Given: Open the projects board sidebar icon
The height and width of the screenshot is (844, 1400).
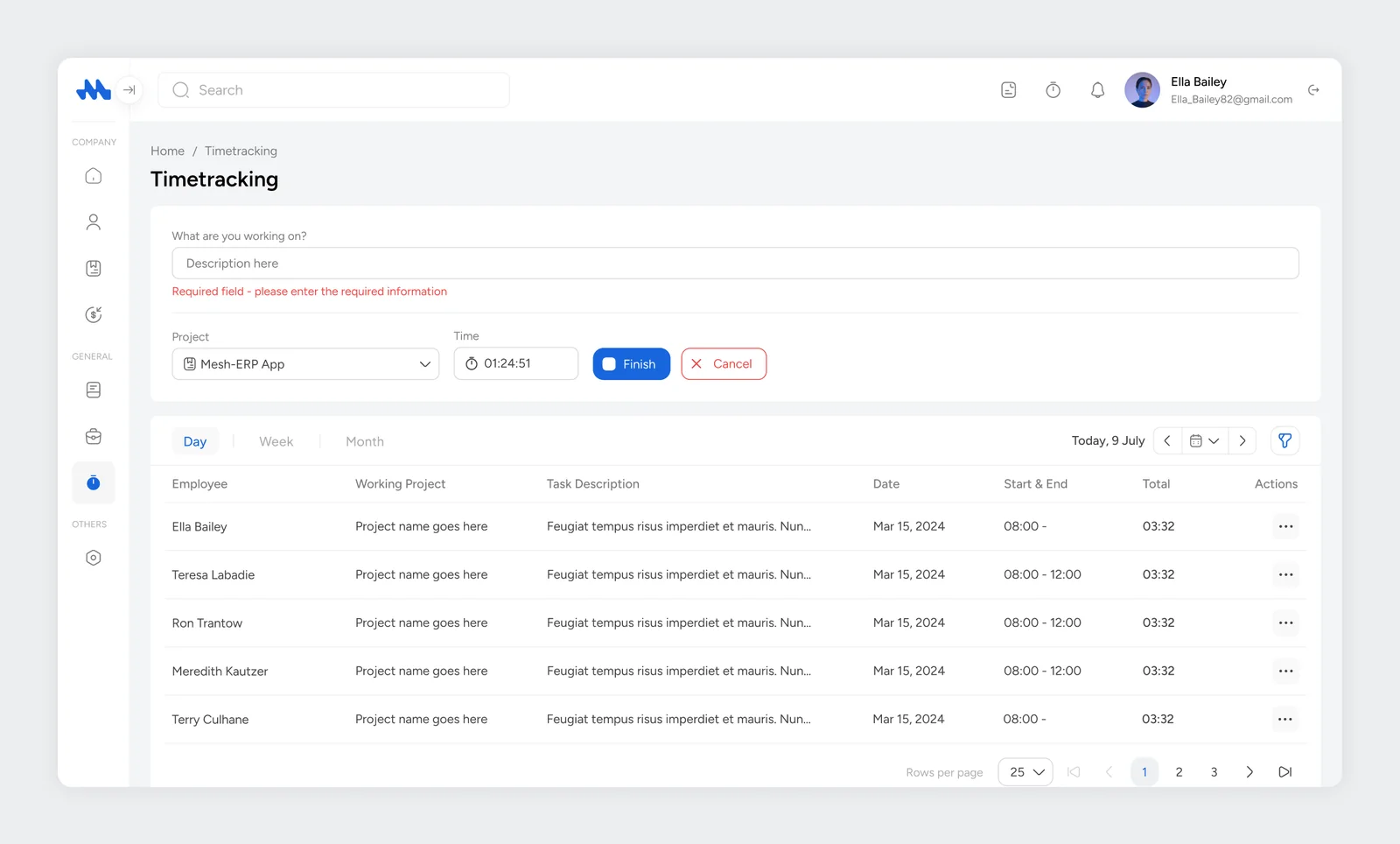Looking at the screenshot, I should coord(94,269).
